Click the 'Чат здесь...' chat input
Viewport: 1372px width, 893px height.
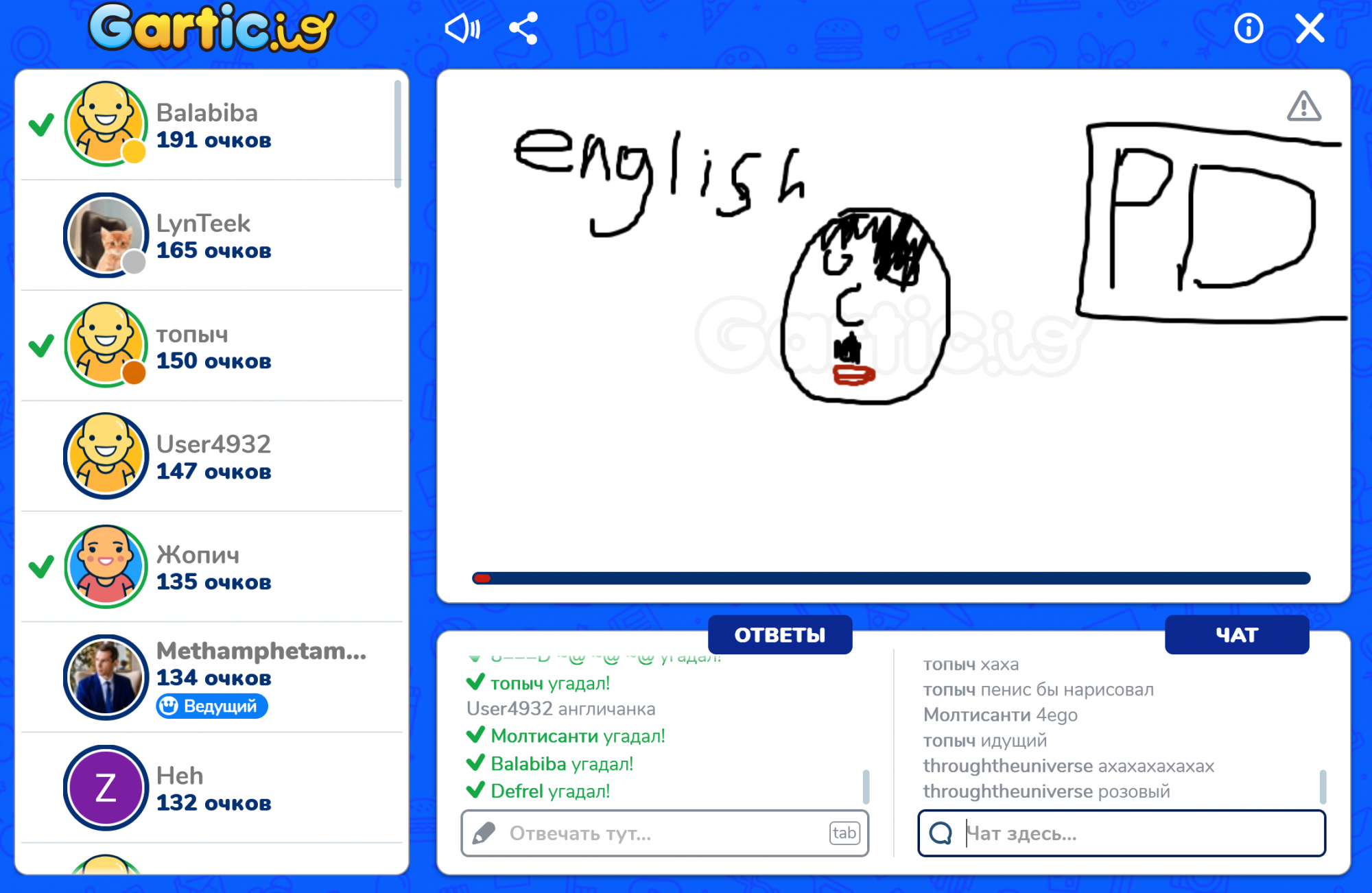pos(1132,833)
